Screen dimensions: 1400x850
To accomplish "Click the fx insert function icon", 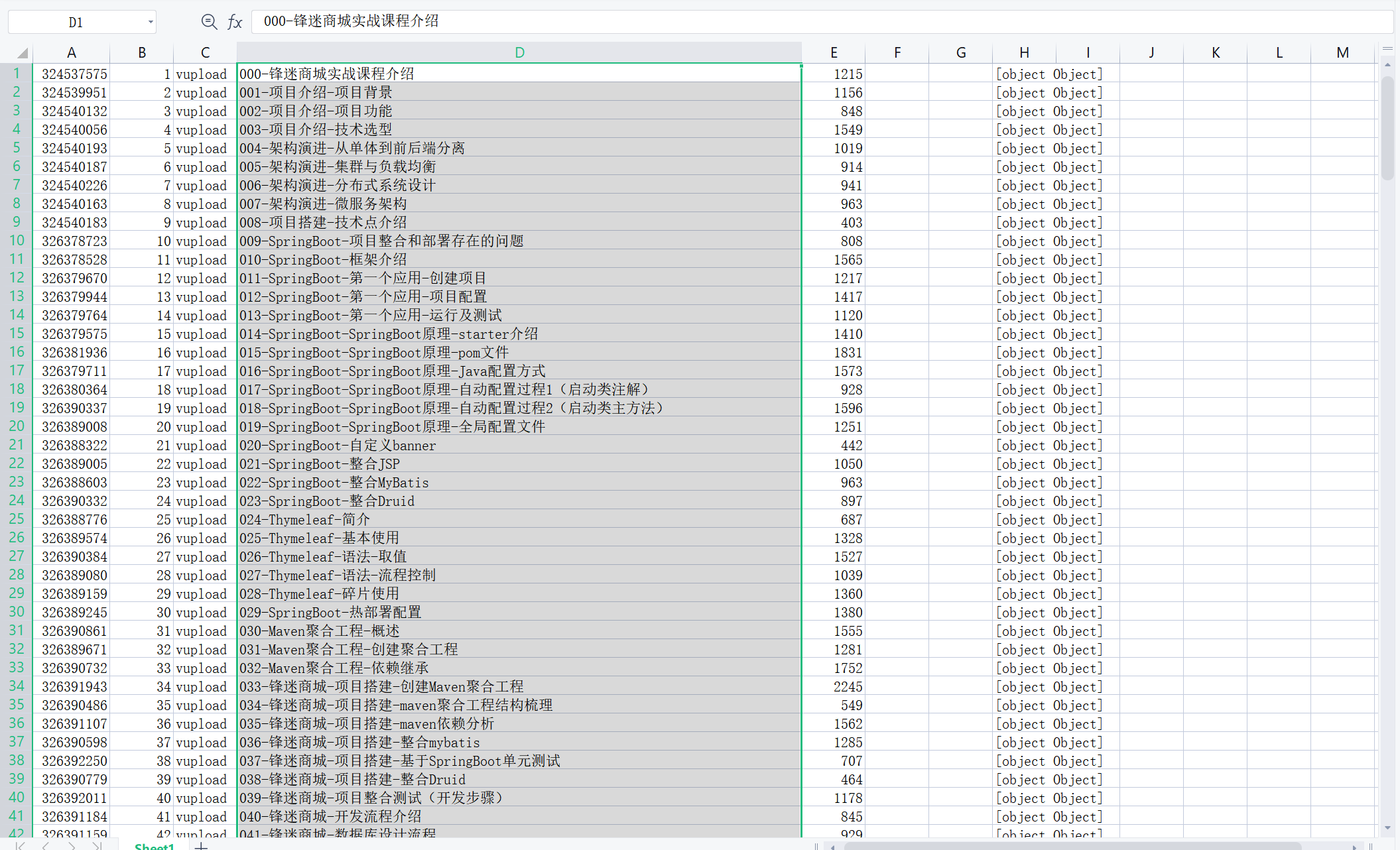I will pyautogui.click(x=235, y=22).
